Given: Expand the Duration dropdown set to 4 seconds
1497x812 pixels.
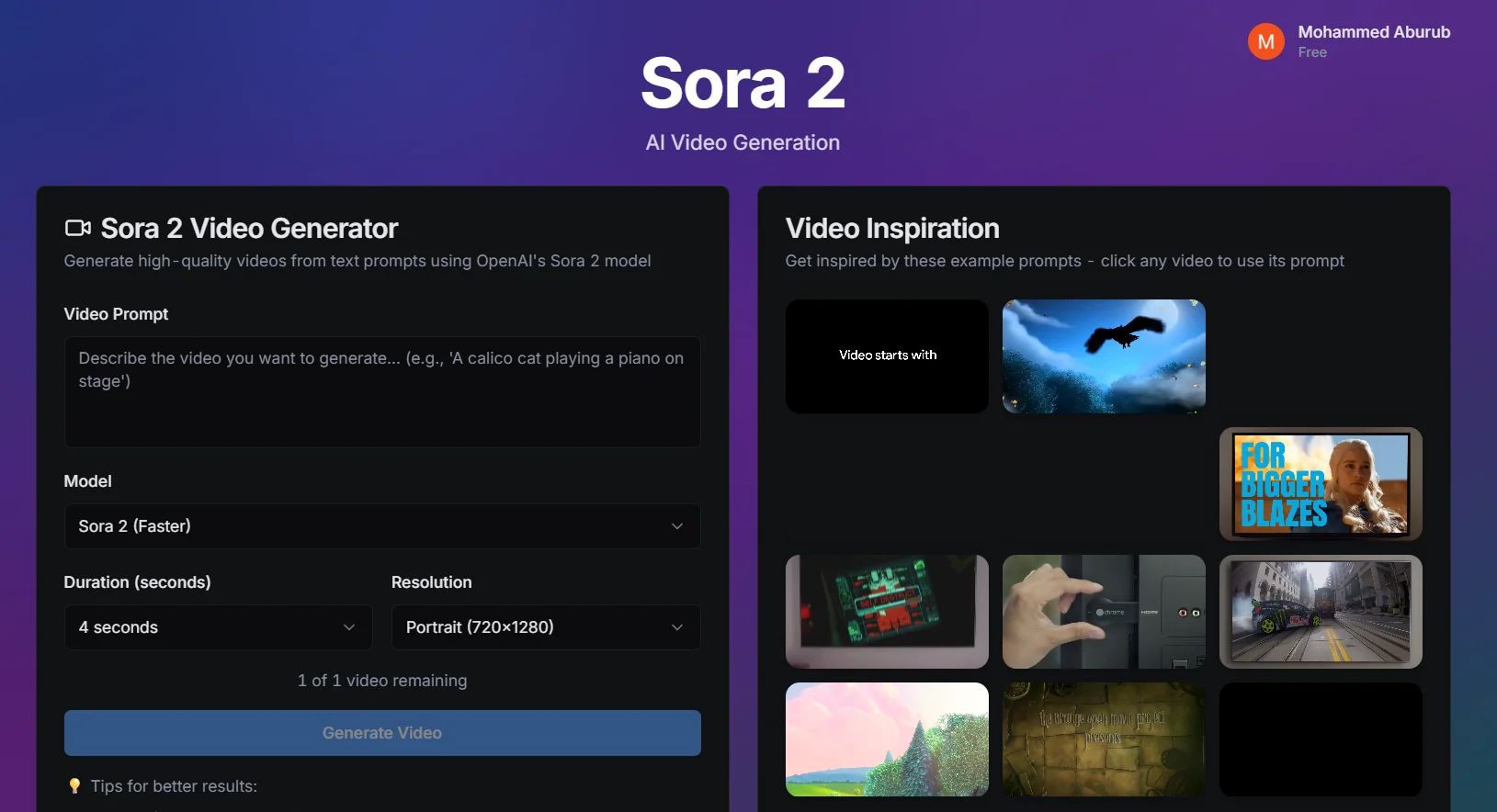Looking at the screenshot, I should point(218,627).
